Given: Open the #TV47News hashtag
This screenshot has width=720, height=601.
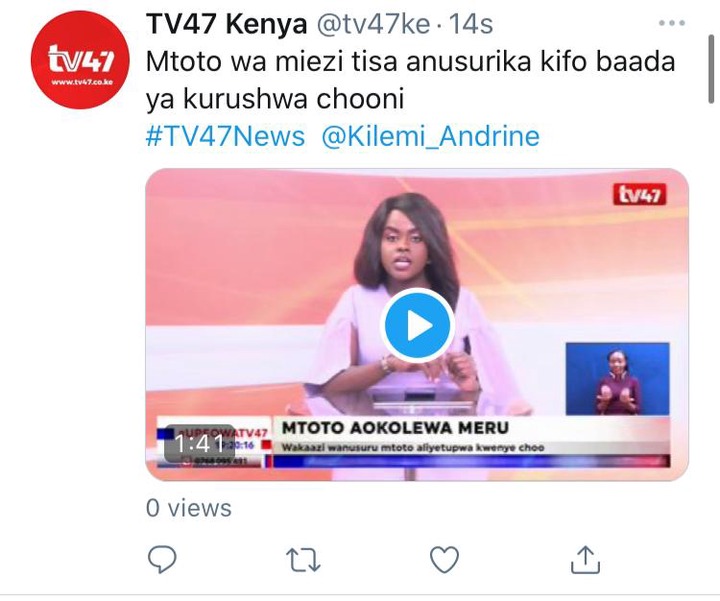Looking at the screenshot, I should coord(225,136).
